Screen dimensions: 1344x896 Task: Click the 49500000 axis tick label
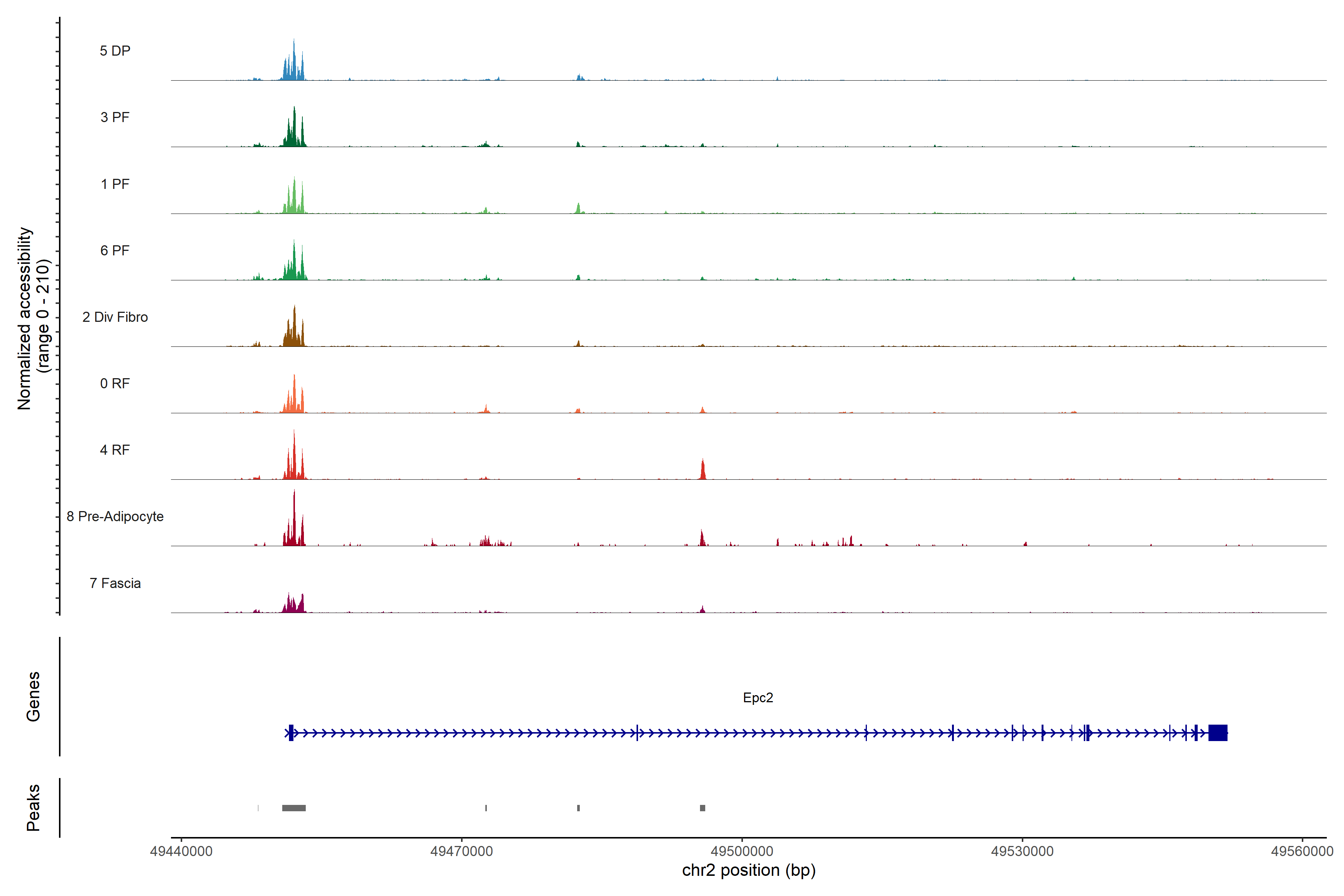[742, 852]
